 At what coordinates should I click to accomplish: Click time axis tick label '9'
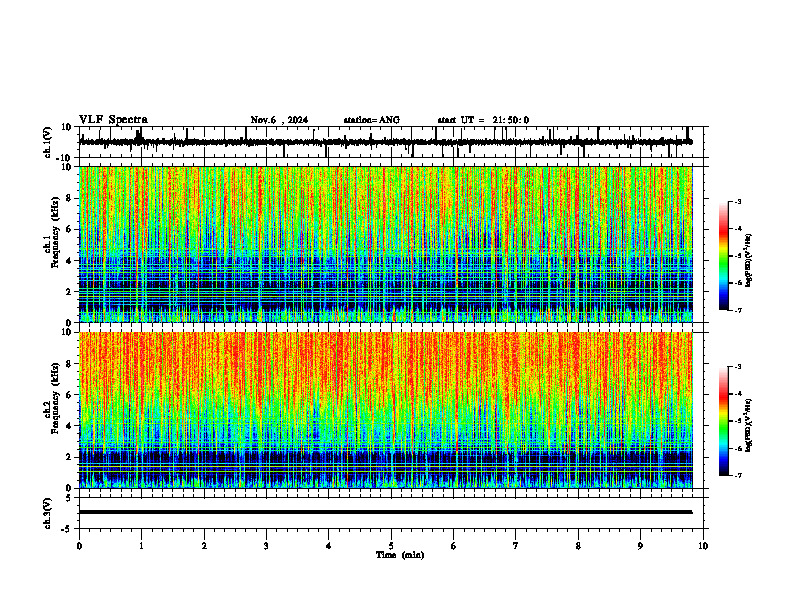[640, 546]
